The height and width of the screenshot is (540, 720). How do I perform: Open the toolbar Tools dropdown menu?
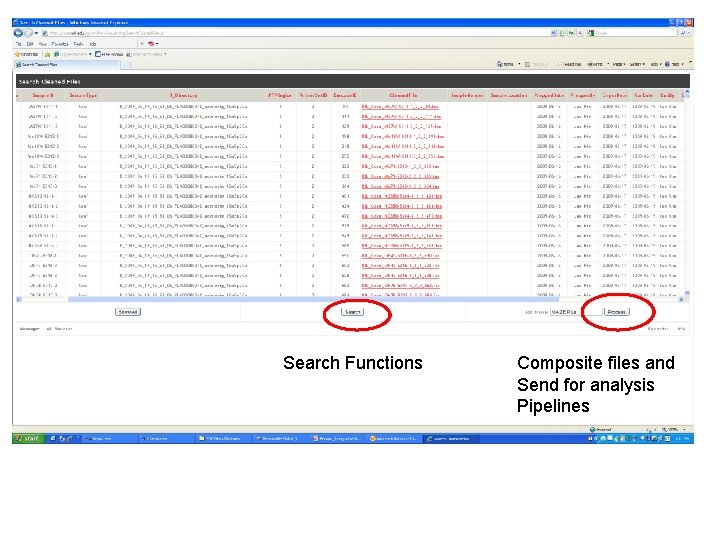655,64
